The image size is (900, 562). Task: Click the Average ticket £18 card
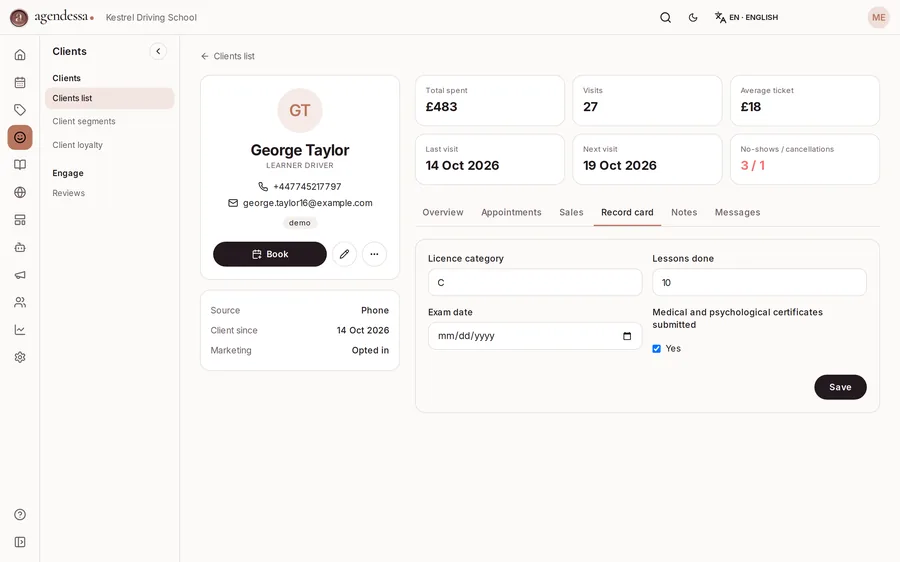pos(804,100)
